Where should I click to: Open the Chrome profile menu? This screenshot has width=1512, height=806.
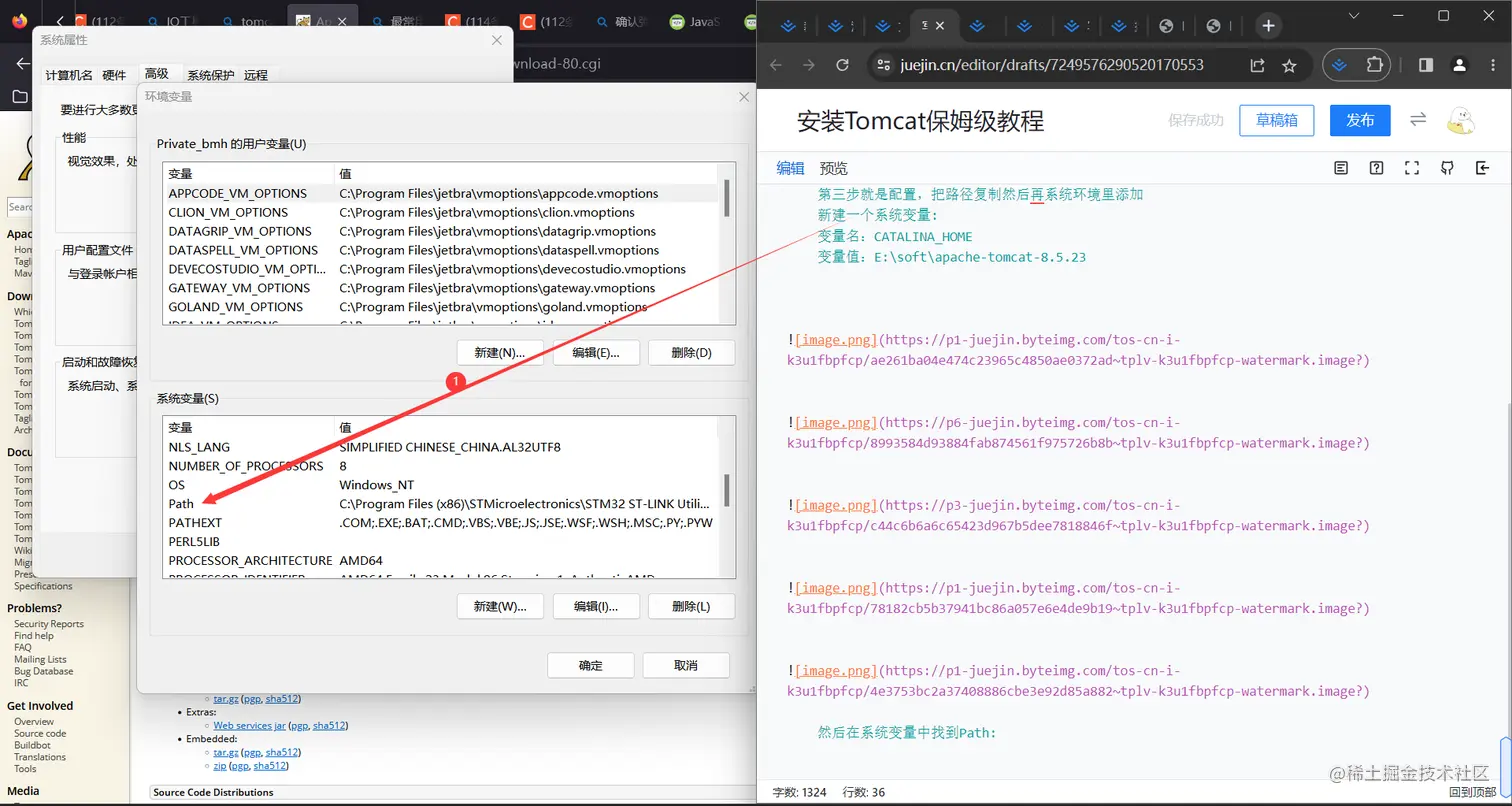tap(1460, 65)
